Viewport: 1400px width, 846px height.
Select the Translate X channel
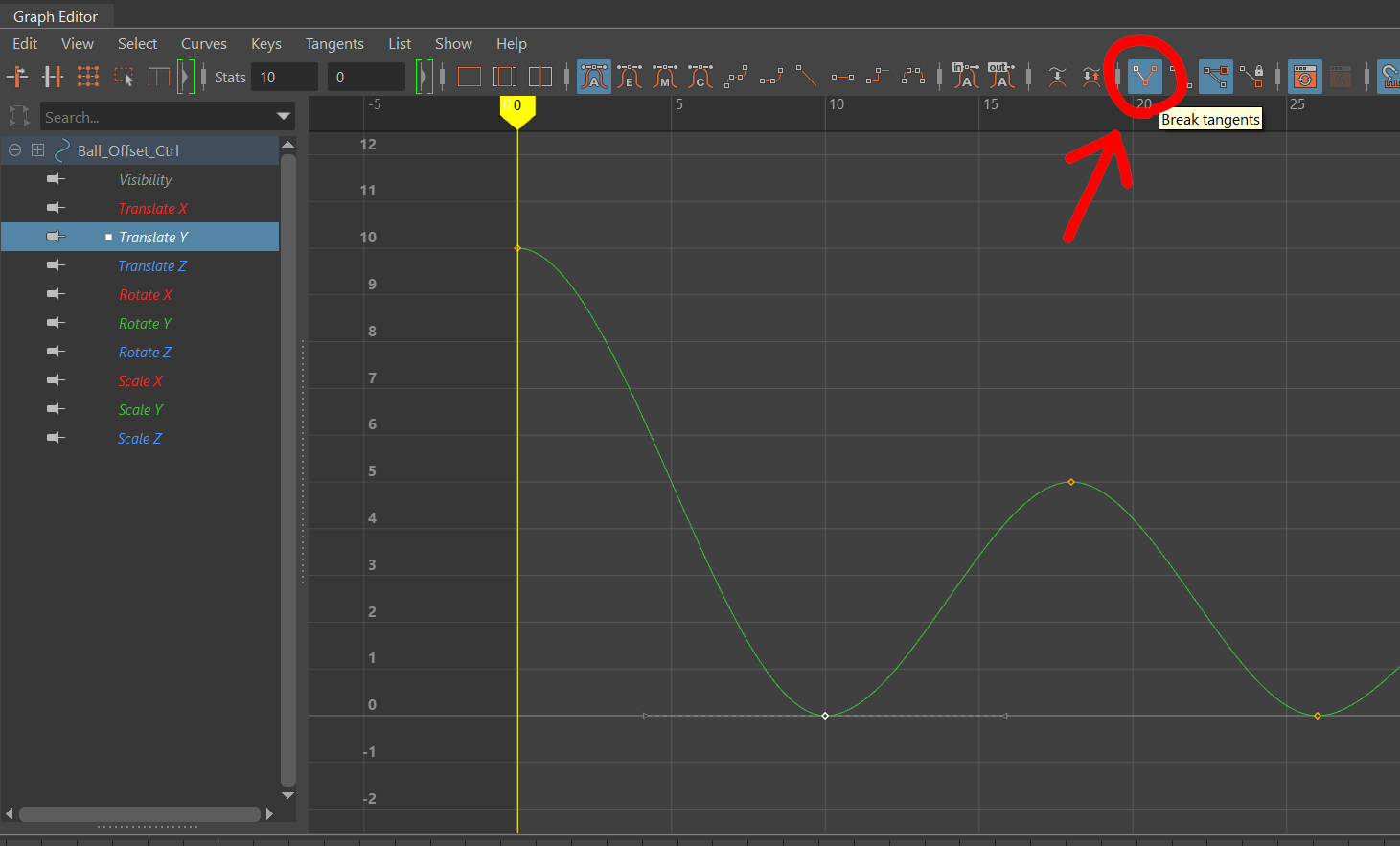click(153, 208)
